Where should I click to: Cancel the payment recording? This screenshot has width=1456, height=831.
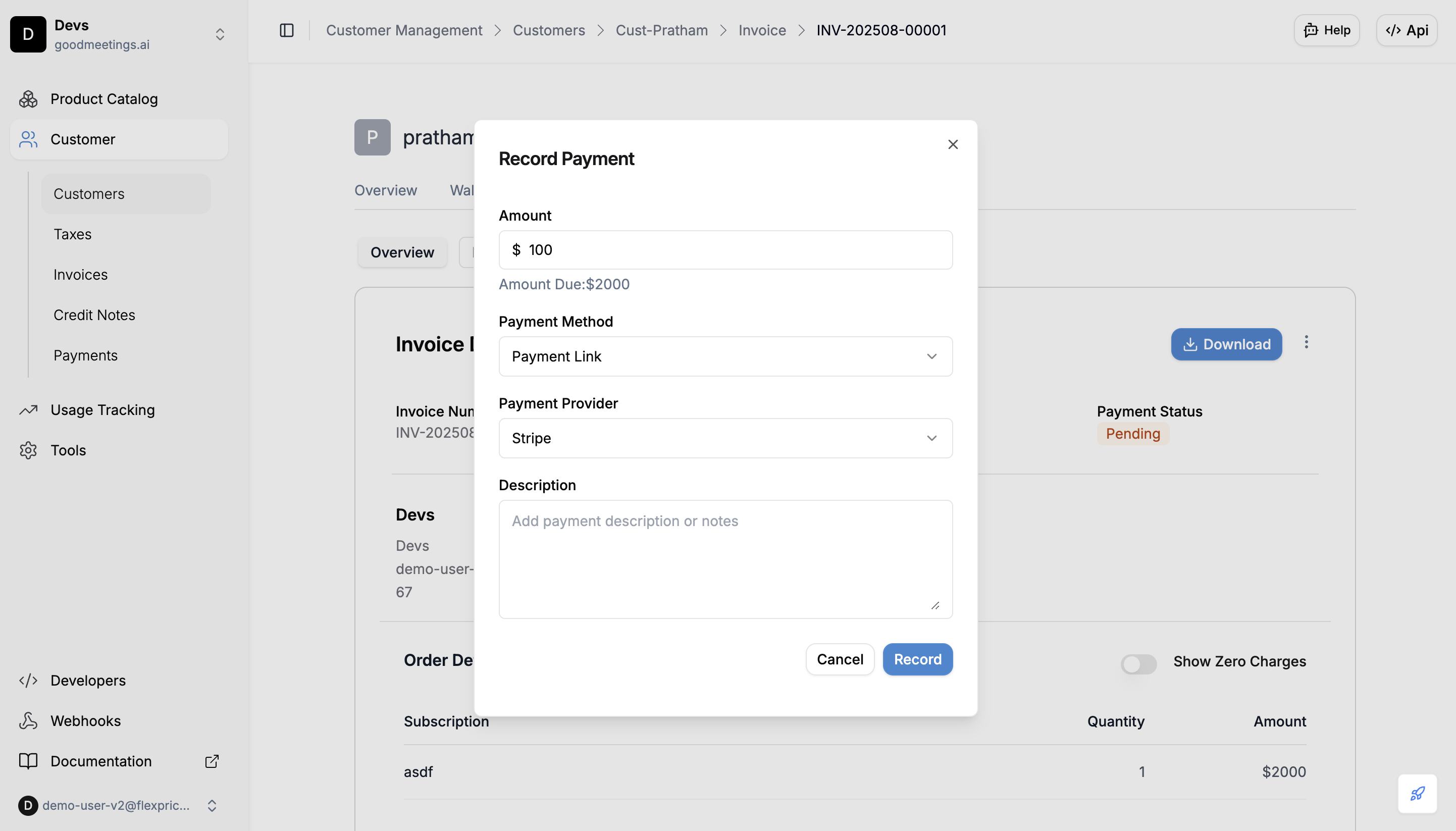point(840,659)
